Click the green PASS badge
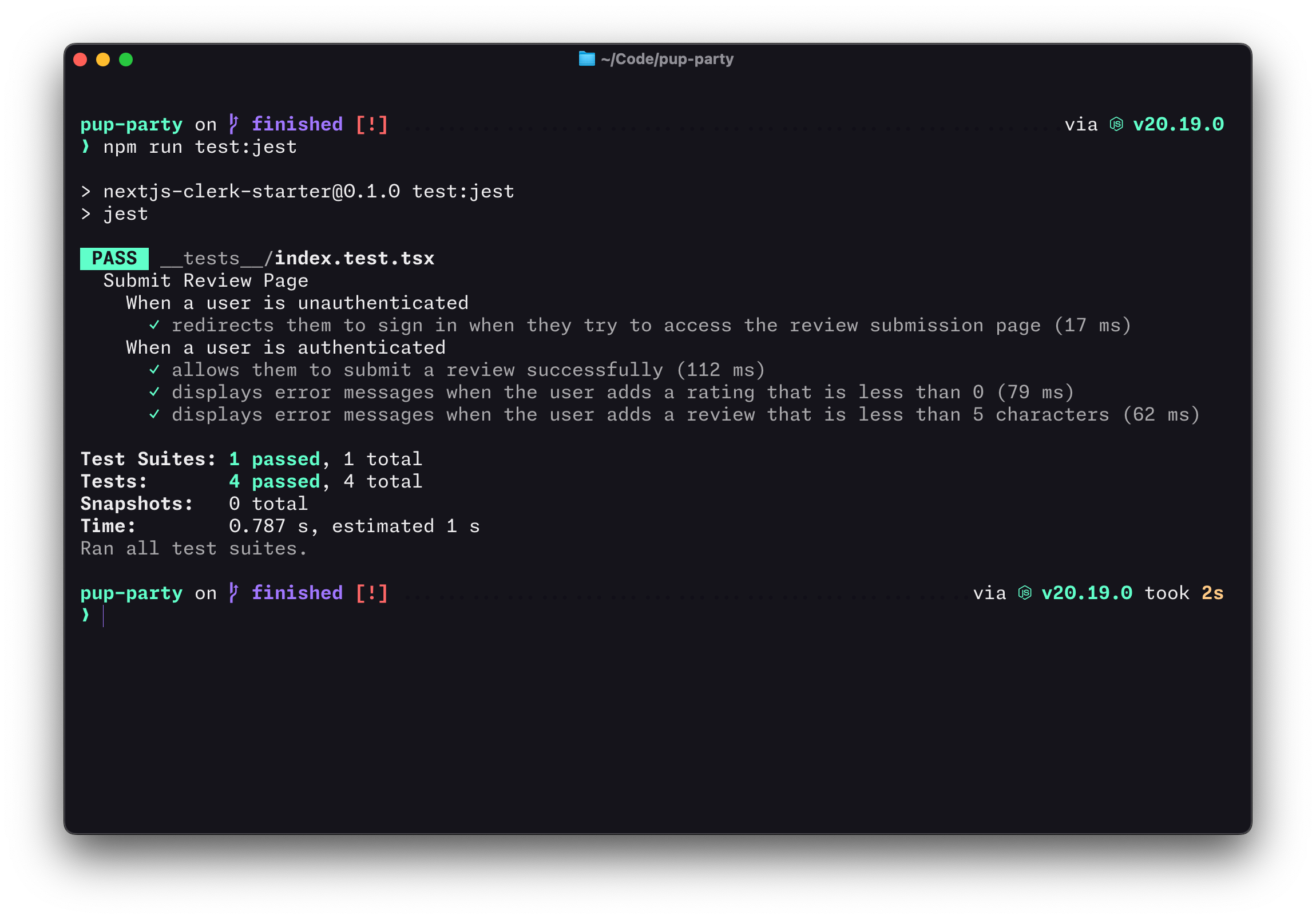The image size is (1316, 919). pyautogui.click(x=114, y=258)
